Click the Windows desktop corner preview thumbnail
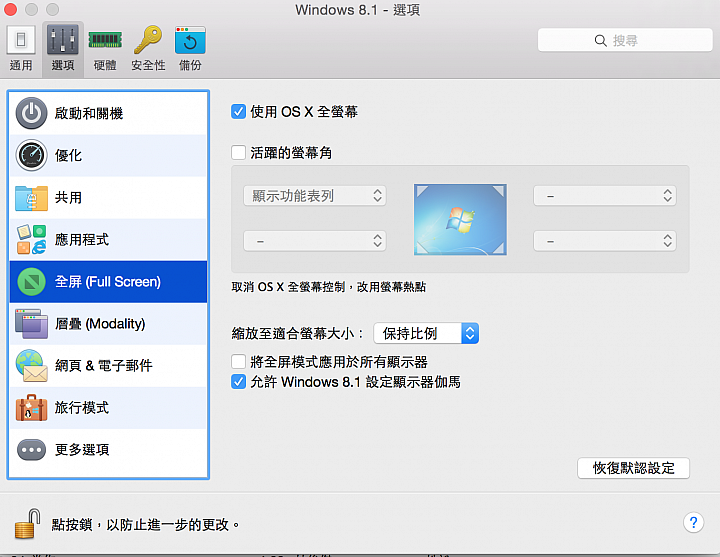The height and width of the screenshot is (557, 720). coord(460,219)
